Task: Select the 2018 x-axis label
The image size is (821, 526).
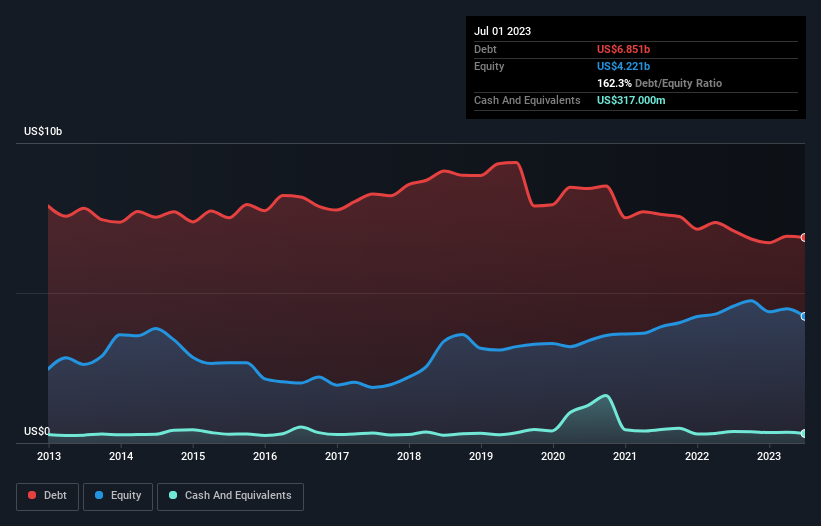Action: coord(409,456)
